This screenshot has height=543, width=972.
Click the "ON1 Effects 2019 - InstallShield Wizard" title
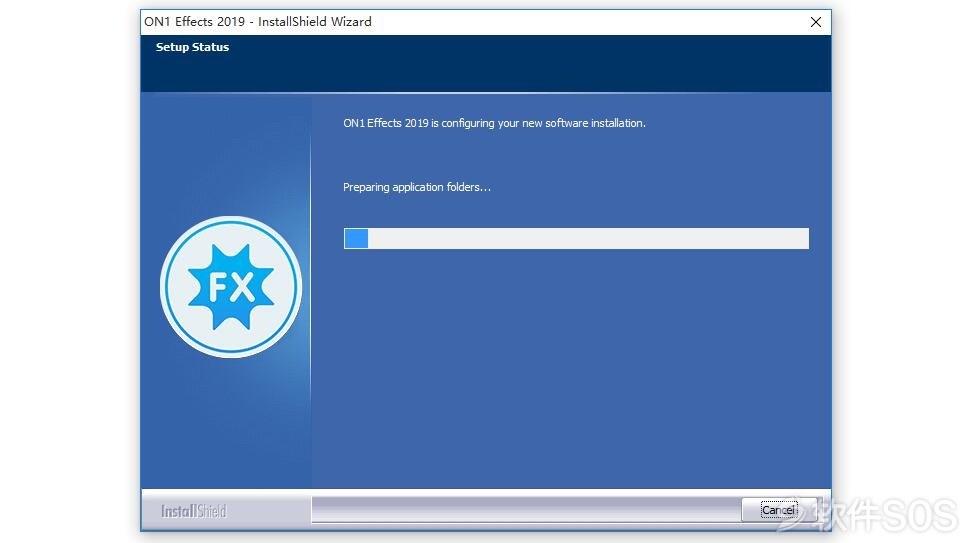tap(258, 22)
